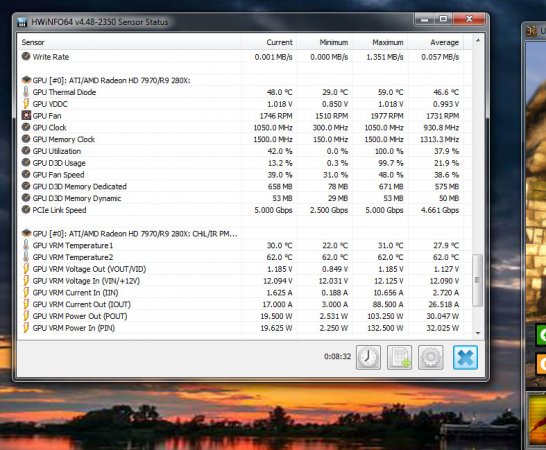The image size is (546, 450).
Task: Click the scrollbar up arrow
Action: [478, 41]
